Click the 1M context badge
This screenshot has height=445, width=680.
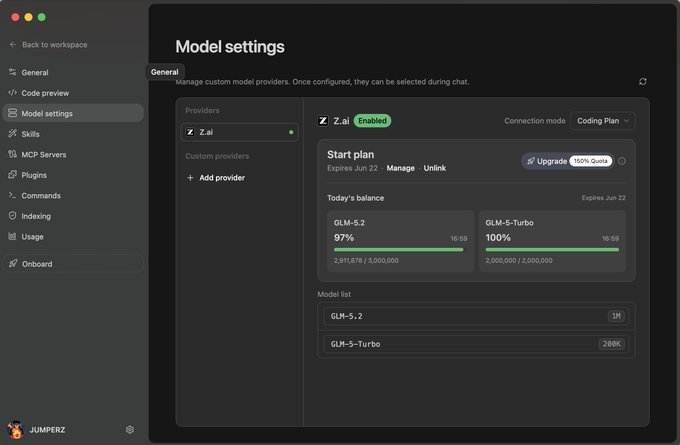[616, 316]
